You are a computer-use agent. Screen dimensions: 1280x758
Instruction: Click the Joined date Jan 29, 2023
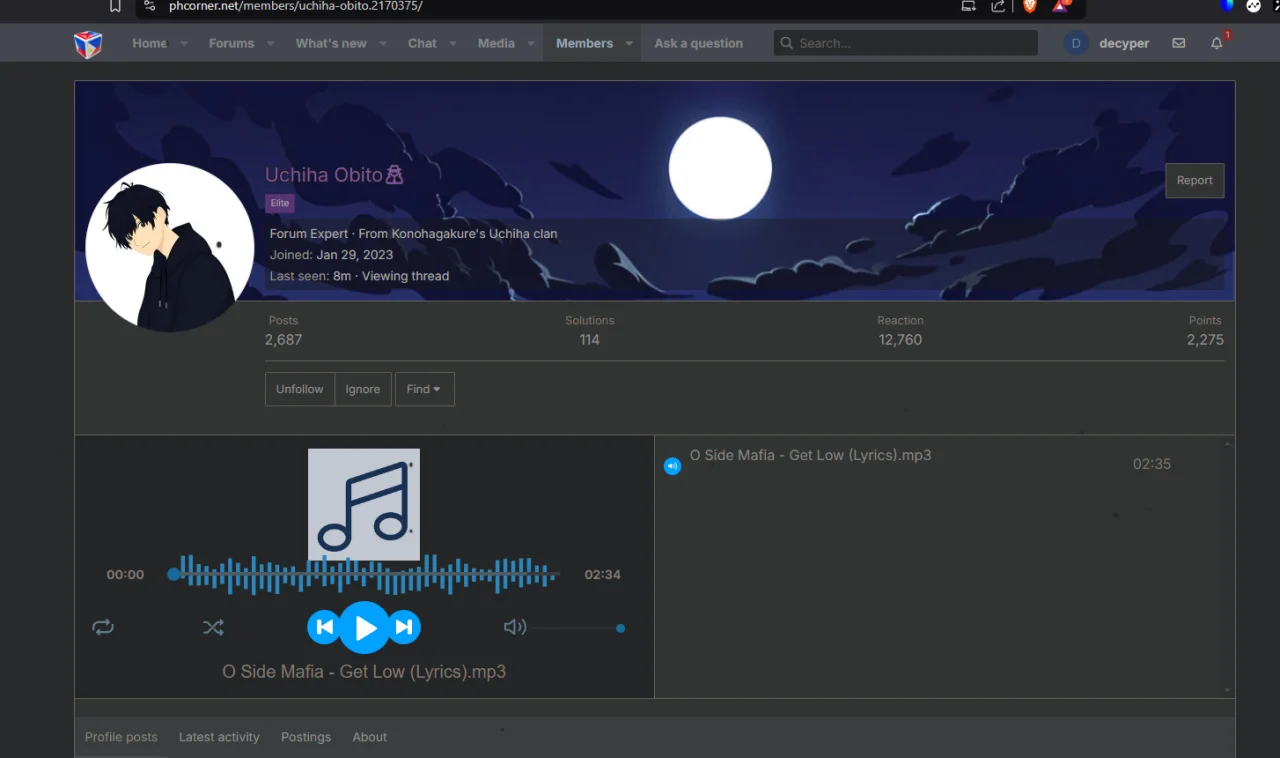pyautogui.click(x=354, y=255)
